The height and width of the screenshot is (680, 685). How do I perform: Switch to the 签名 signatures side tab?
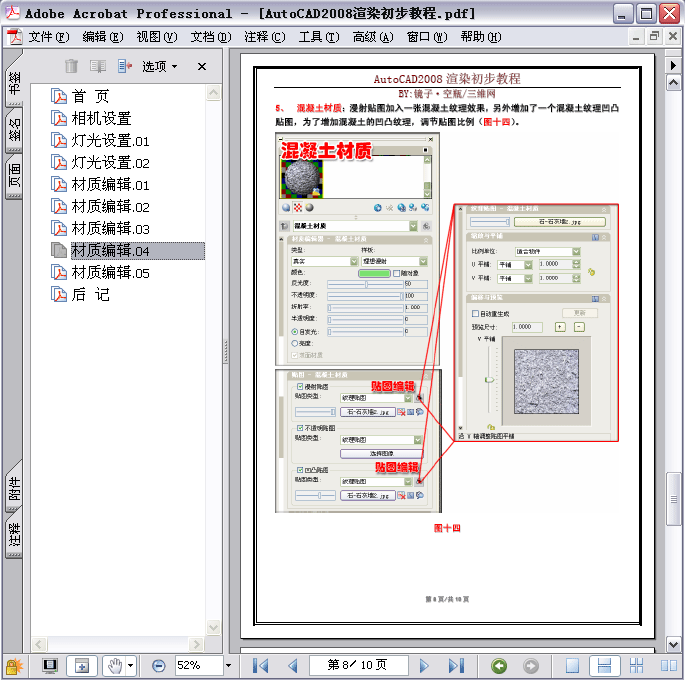14,130
